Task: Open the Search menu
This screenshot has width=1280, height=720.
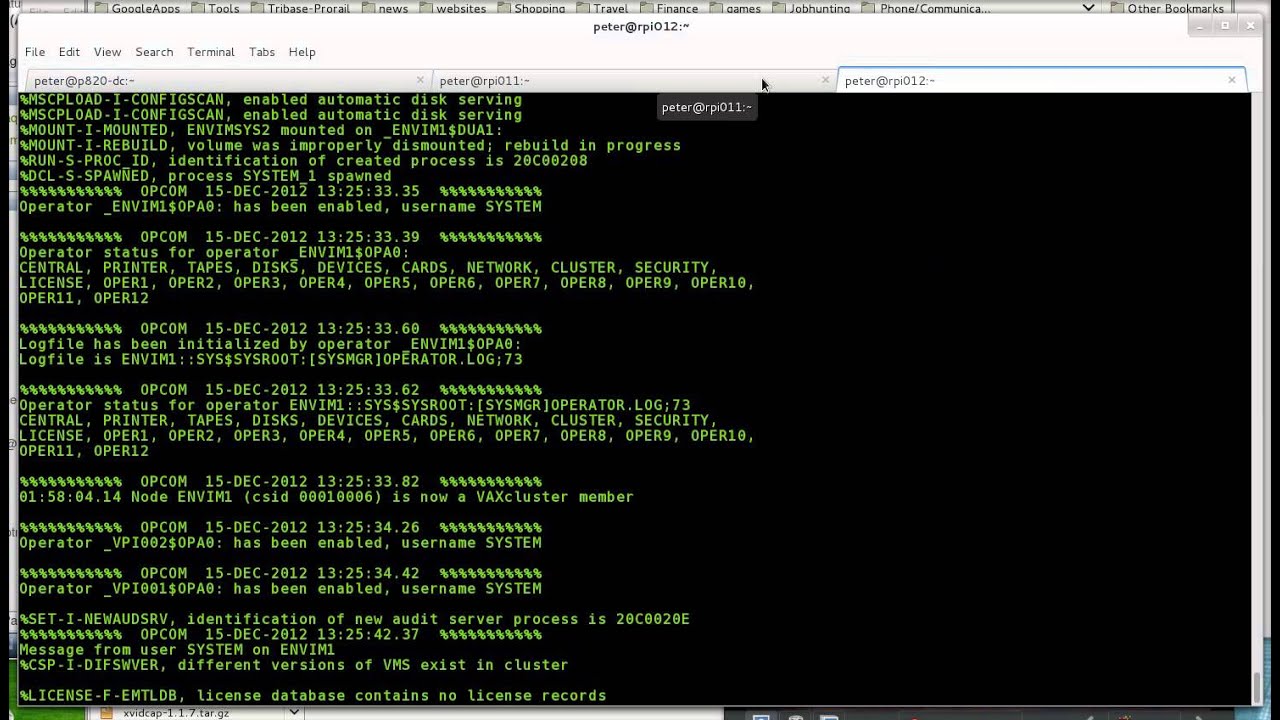Action: [x=154, y=52]
